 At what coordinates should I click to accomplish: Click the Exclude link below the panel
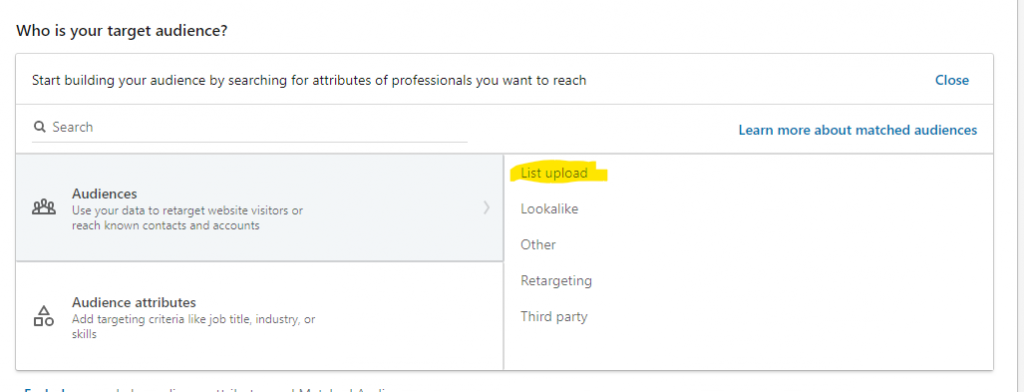[46, 390]
